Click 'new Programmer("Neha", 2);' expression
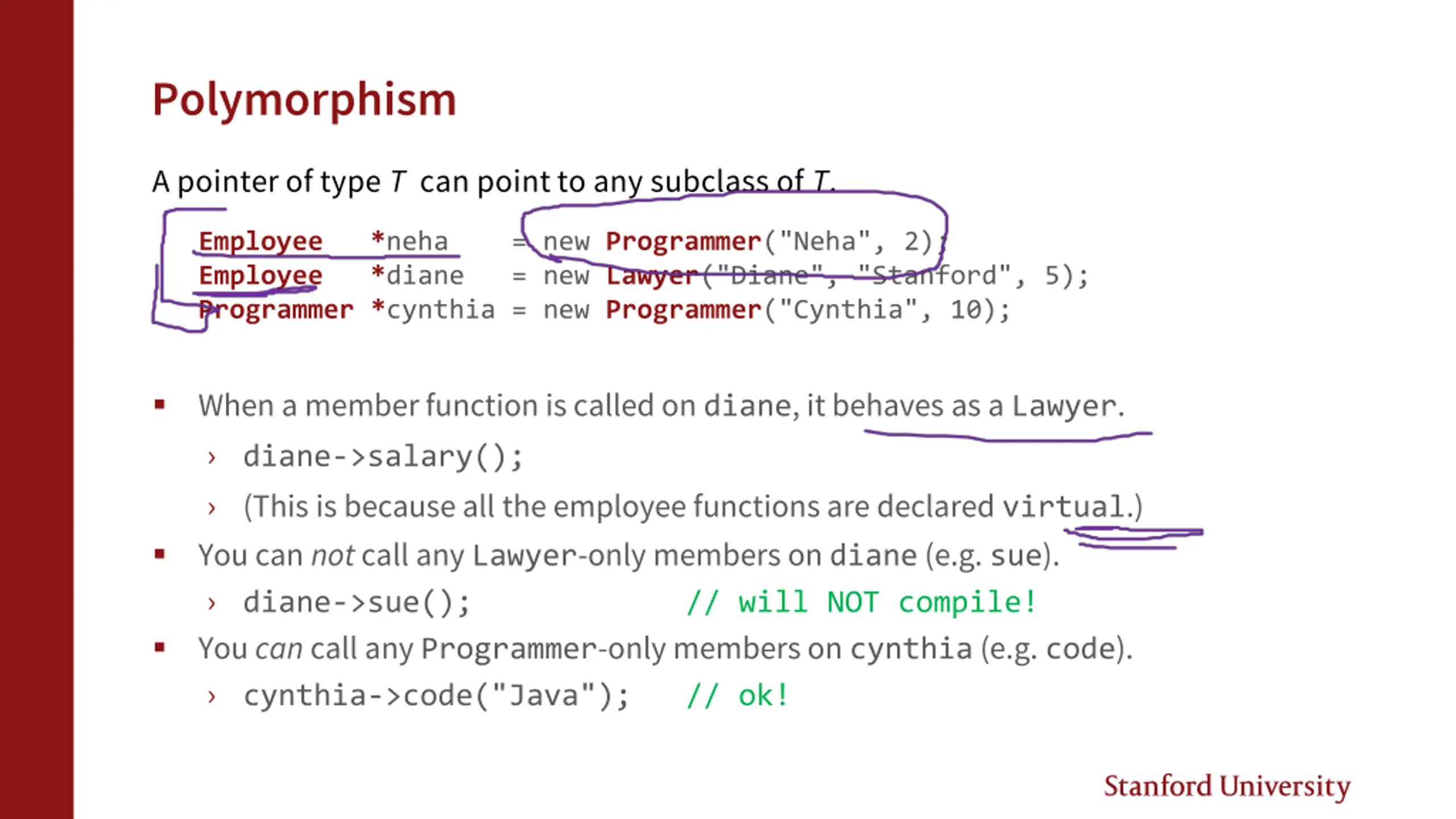This screenshot has width=1456, height=819. 744,242
